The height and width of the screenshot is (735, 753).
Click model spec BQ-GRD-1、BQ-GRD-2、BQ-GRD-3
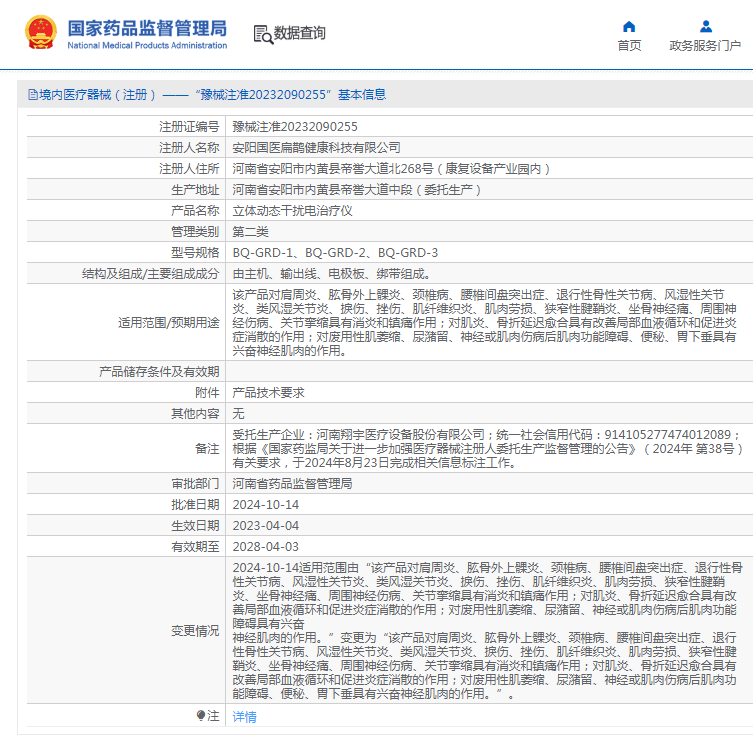click(x=335, y=253)
